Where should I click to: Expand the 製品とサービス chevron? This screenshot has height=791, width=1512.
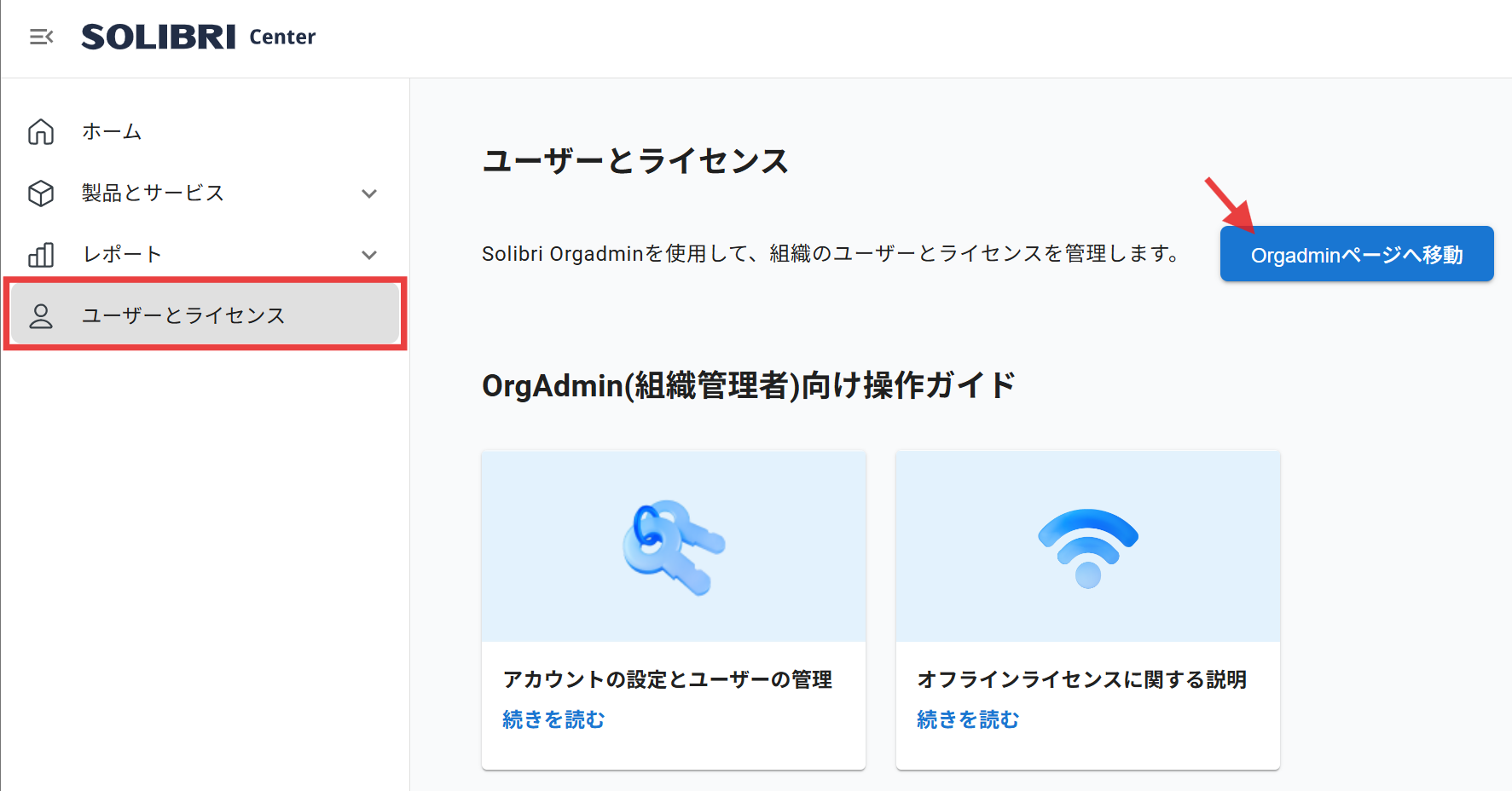click(x=369, y=193)
